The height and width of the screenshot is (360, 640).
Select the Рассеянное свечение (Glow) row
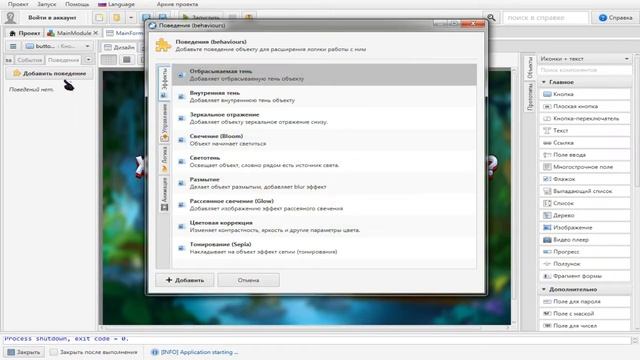tap(324, 204)
